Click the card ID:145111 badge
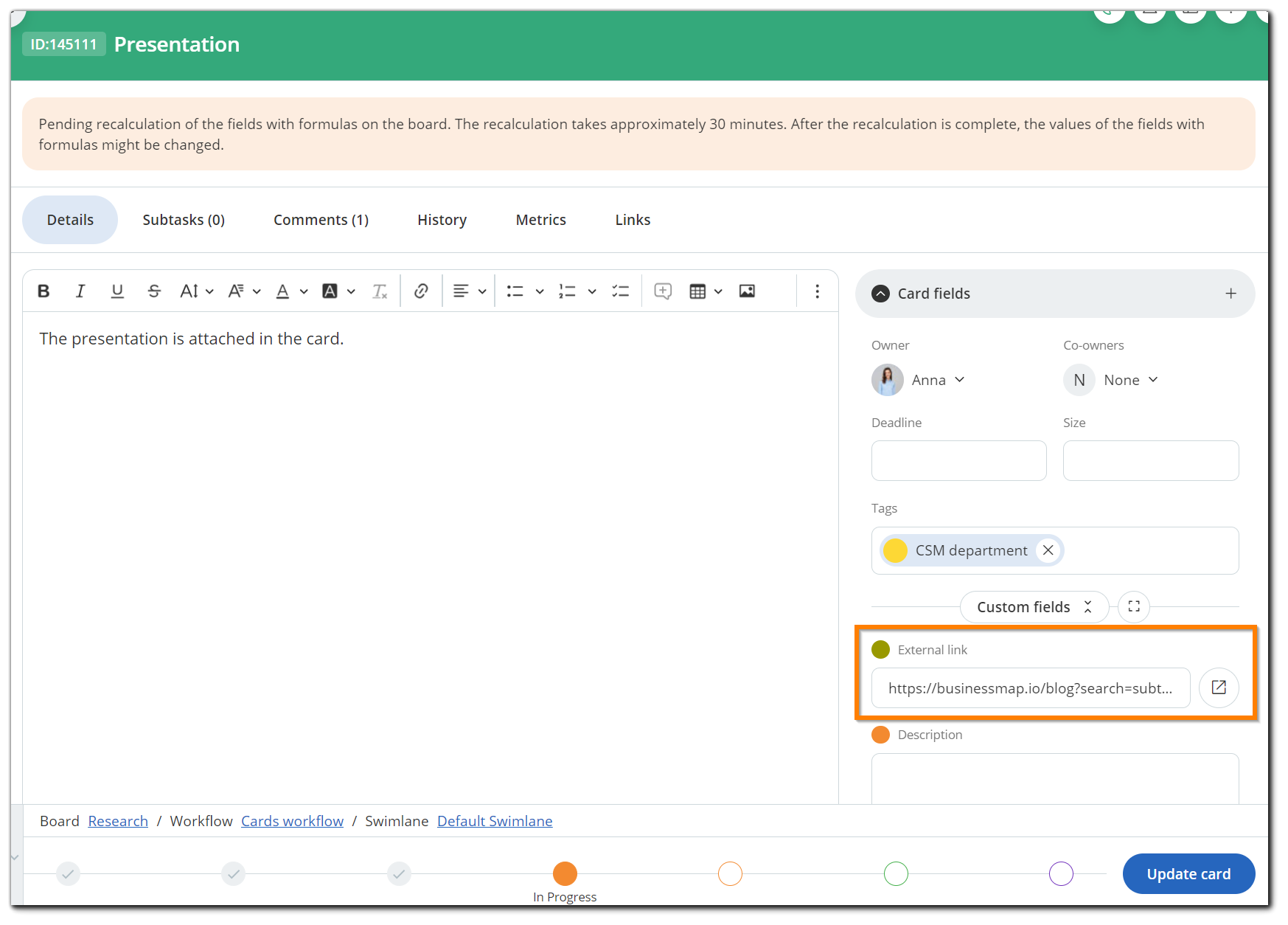1288x925 pixels. click(63, 44)
